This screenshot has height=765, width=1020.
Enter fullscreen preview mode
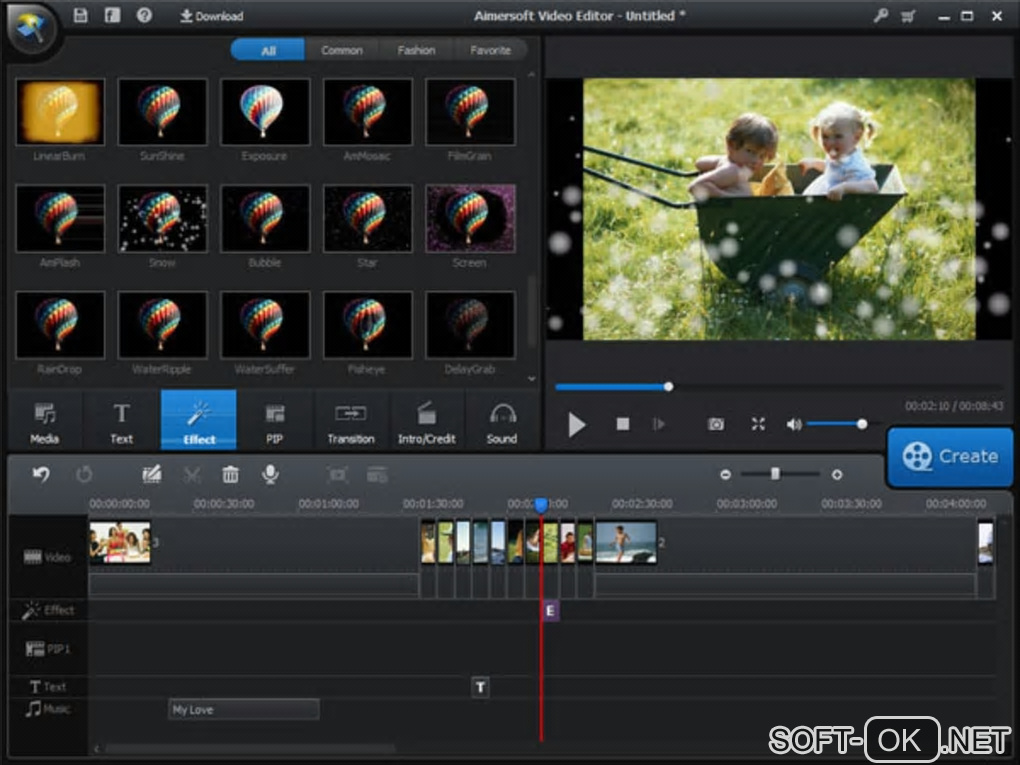pos(758,424)
